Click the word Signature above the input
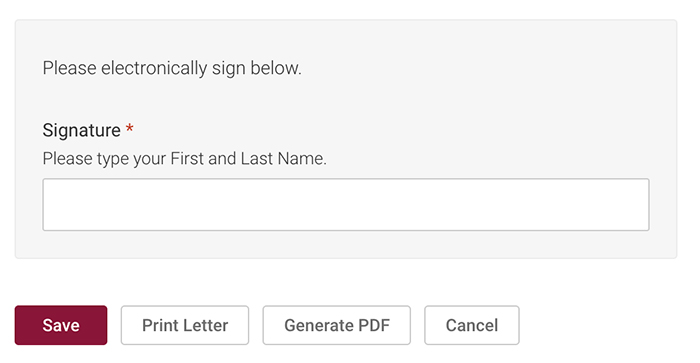Image resolution: width=700 pixels, height=363 pixels. pos(82,130)
